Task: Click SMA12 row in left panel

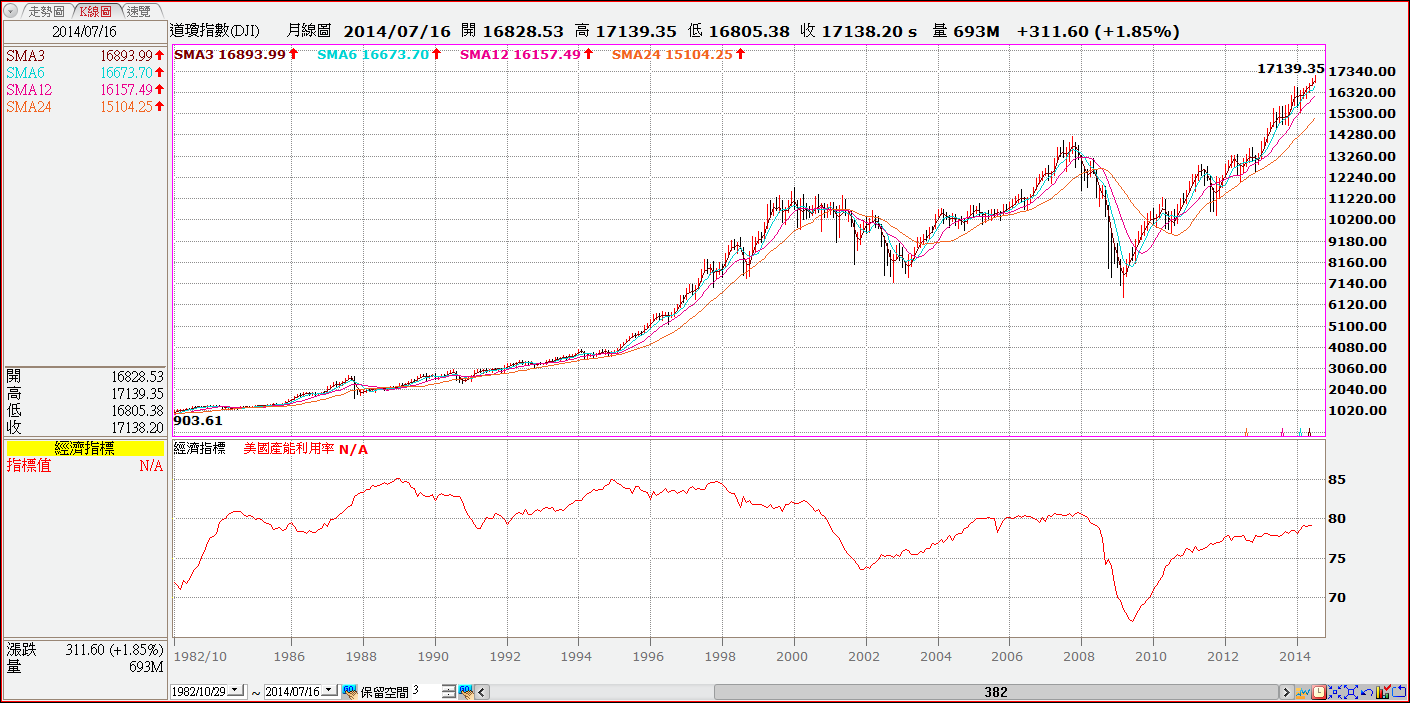Action: 84,90
